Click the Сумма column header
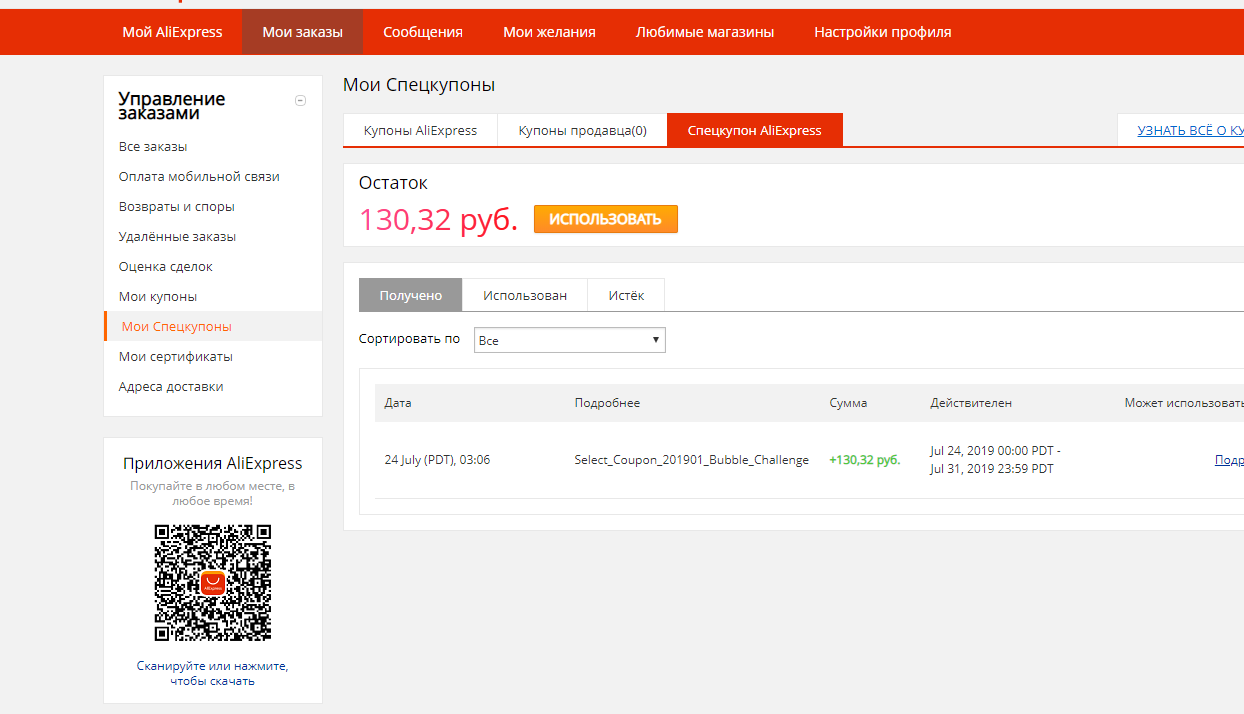 pyautogui.click(x=848, y=403)
